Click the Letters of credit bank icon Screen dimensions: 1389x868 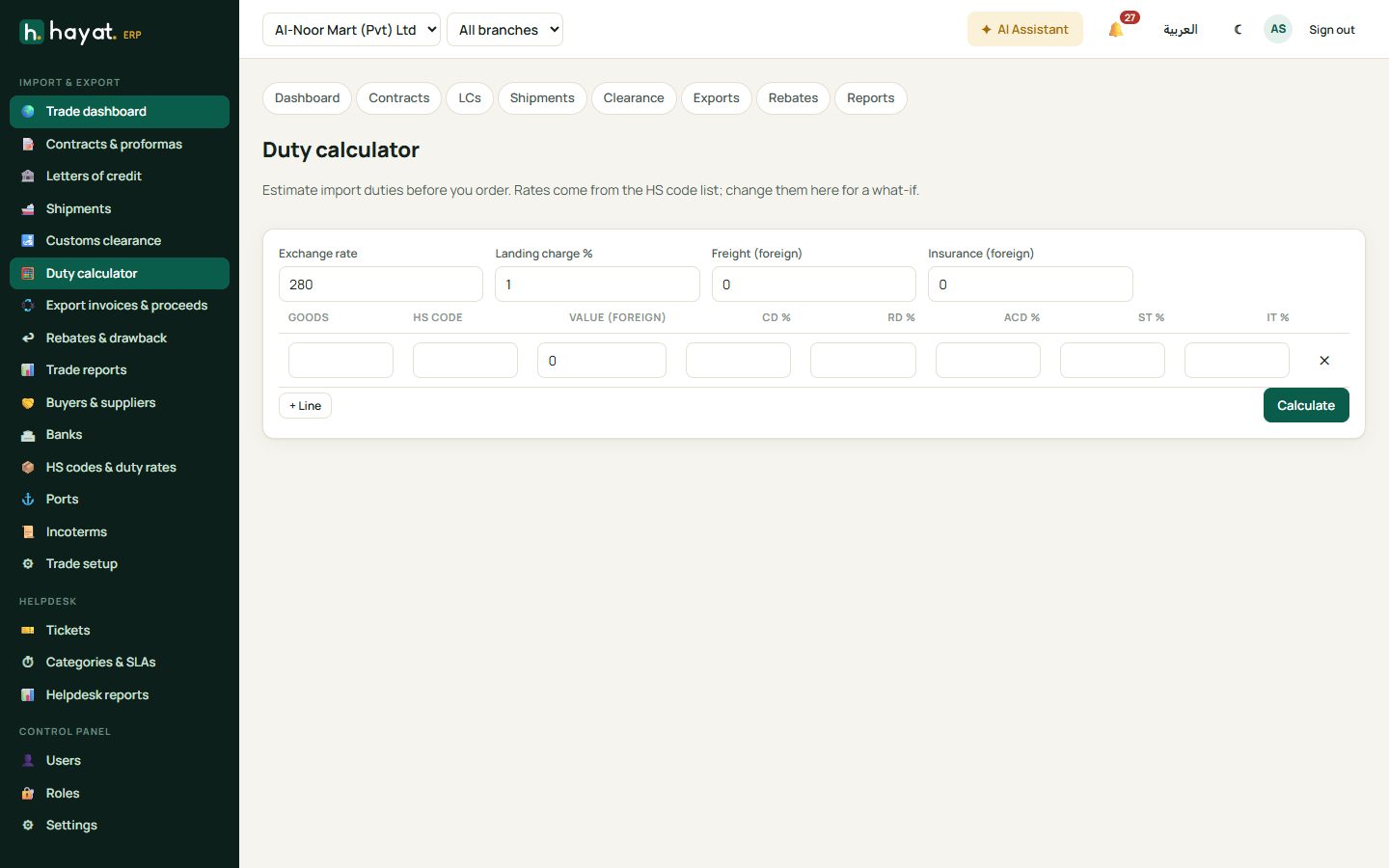point(28,176)
